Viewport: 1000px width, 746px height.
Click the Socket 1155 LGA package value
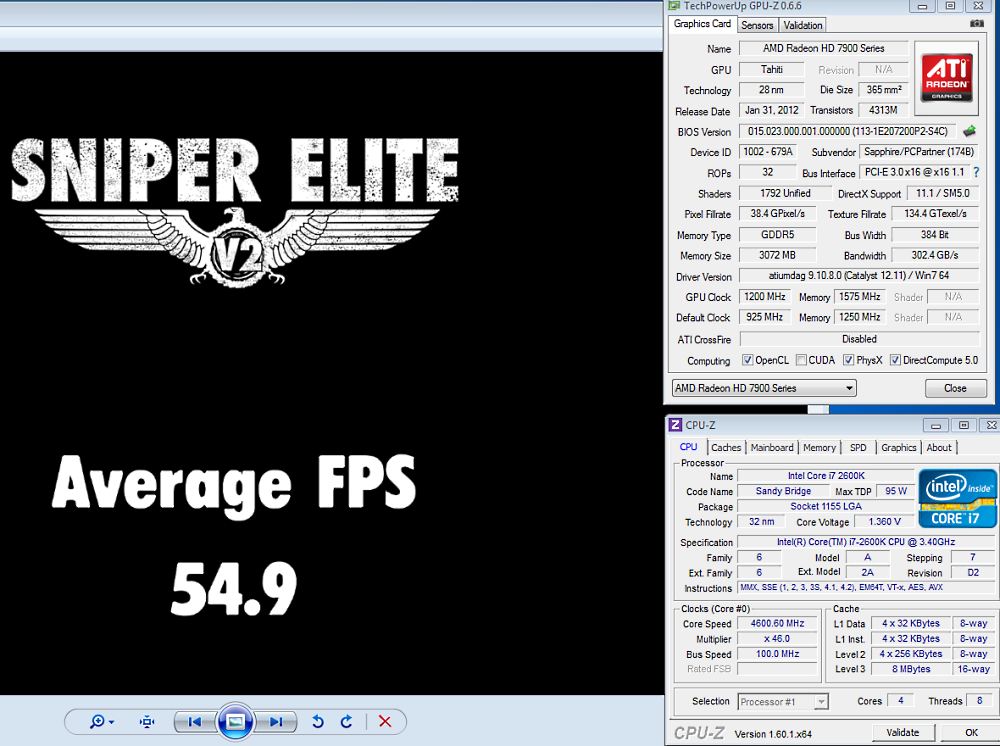826,506
